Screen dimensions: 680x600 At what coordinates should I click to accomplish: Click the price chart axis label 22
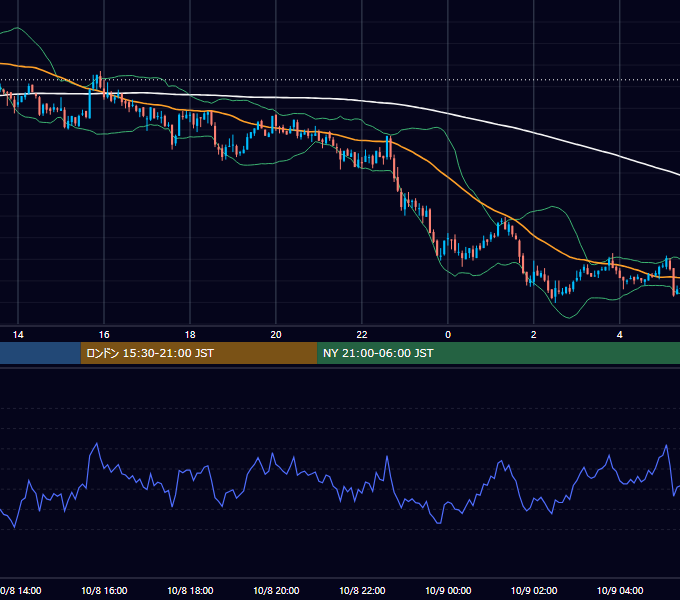[x=362, y=335]
